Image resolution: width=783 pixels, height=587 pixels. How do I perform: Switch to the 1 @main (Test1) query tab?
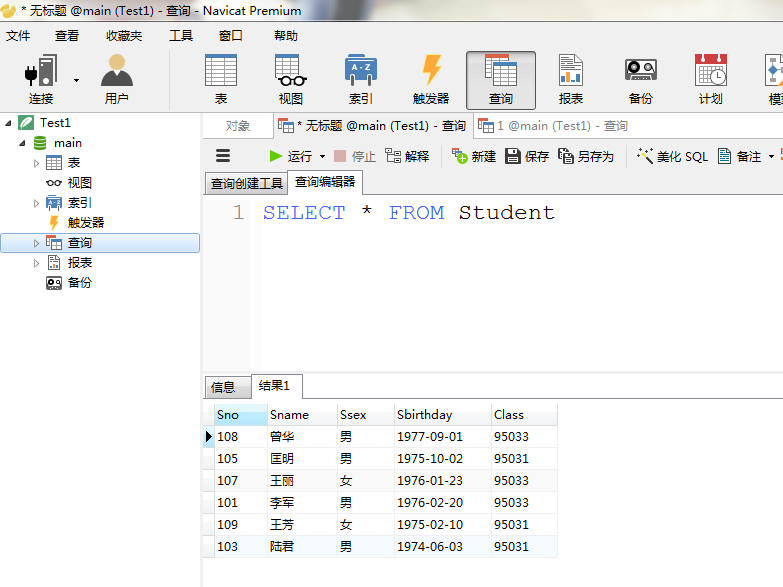pyautogui.click(x=553, y=126)
